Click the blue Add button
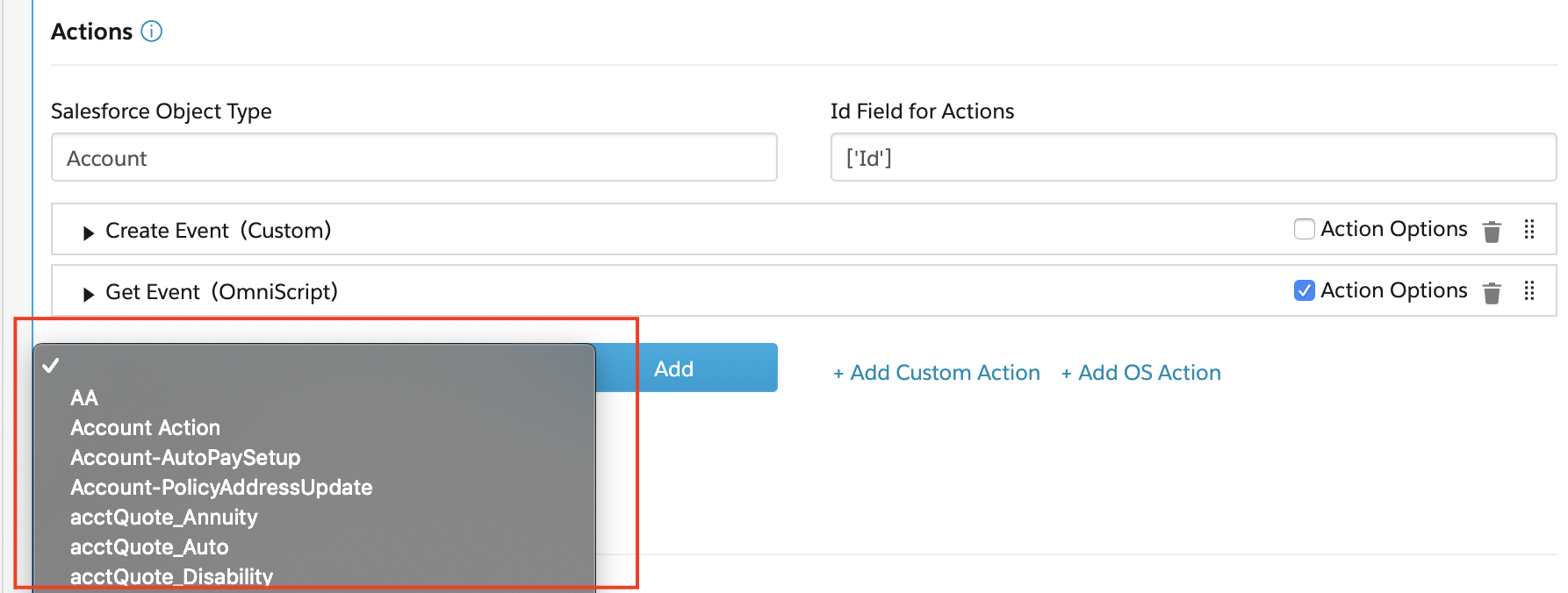The width and height of the screenshot is (1568, 593). [687, 368]
